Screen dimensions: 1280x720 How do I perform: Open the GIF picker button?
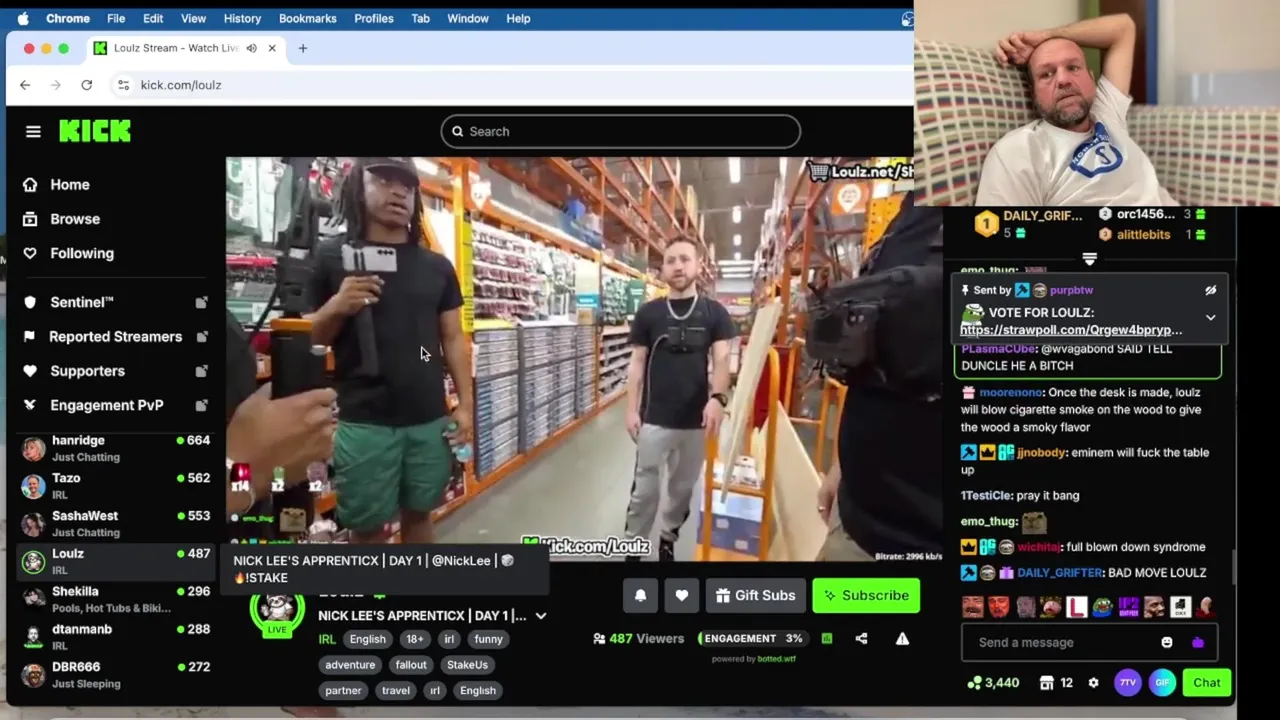pyautogui.click(x=1162, y=683)
